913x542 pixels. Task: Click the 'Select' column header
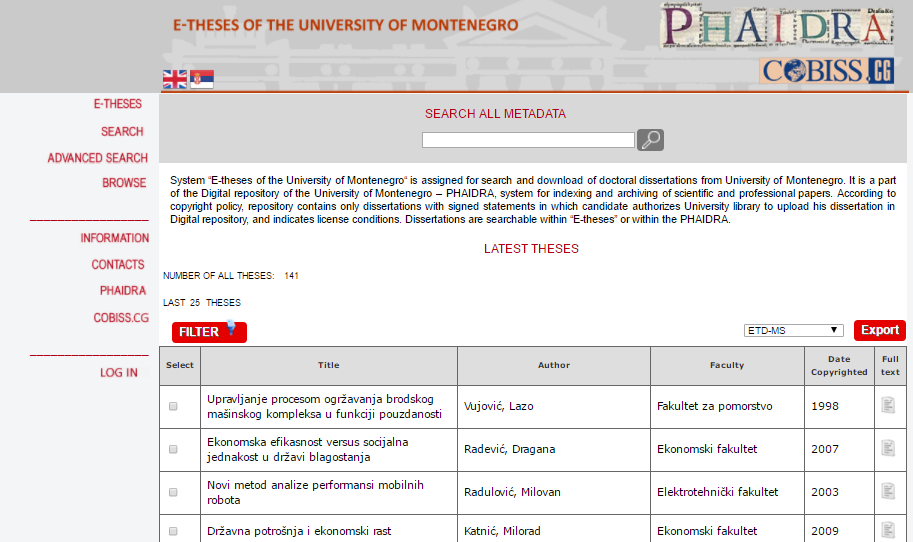(x=180, y=366)
